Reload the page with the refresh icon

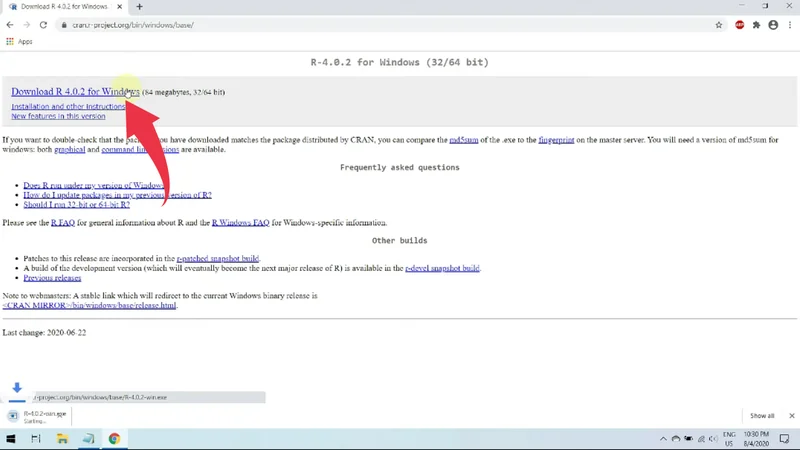point(43,25)
